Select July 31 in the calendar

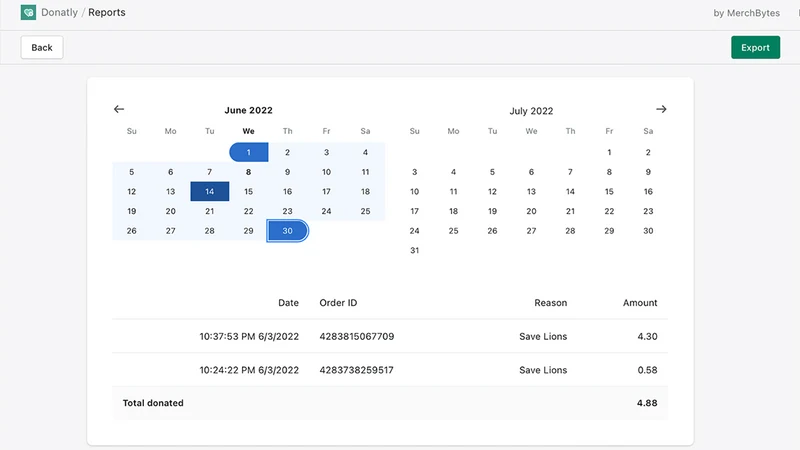point(414,250)
